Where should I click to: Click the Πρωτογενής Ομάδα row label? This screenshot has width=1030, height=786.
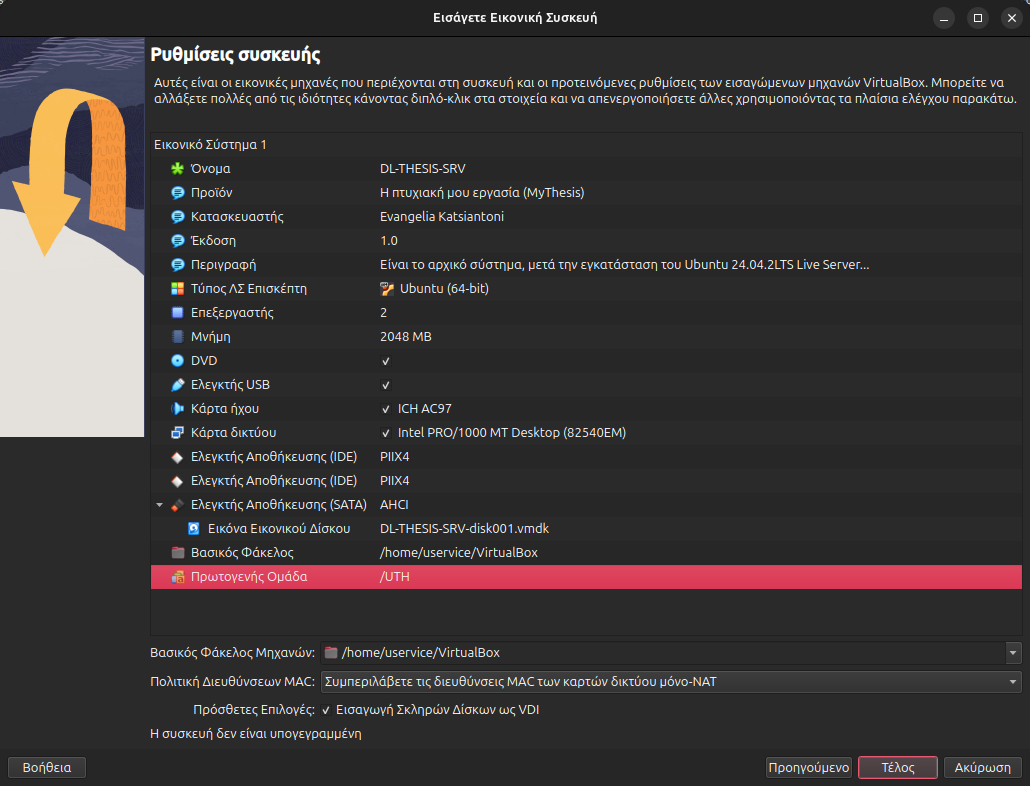249,577
